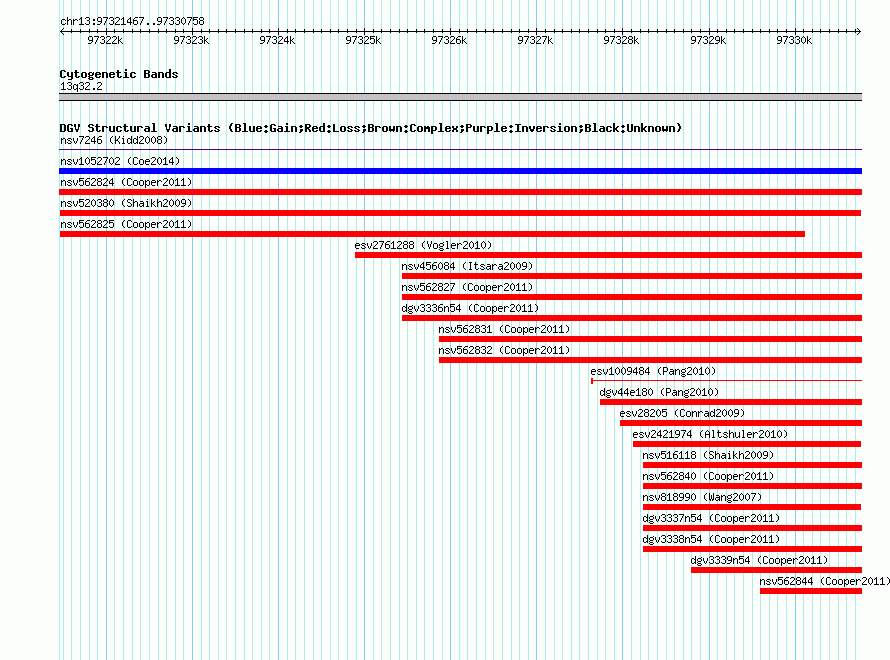Click the nsv516118 (Shaikh2009) label
Image resolution: width=890 pixels, height=660 pixels.
click(708, 455)
